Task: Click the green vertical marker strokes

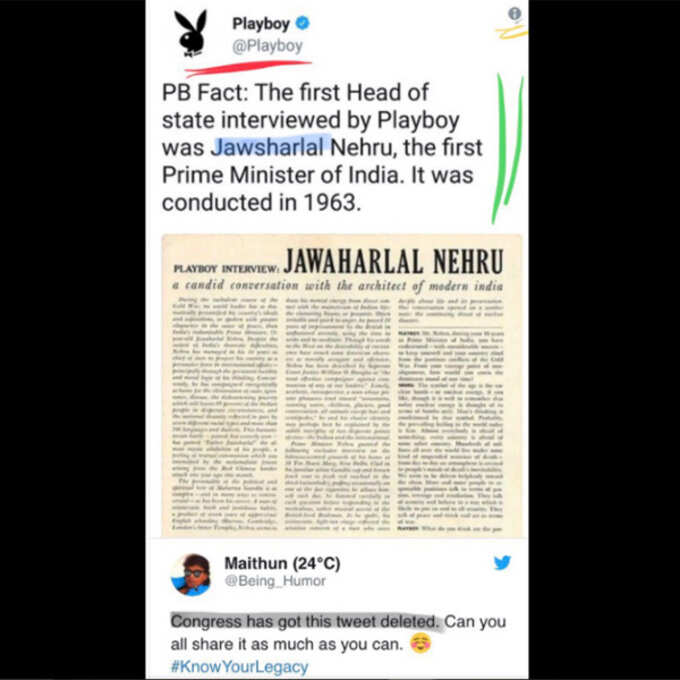Action: point(507,147)
